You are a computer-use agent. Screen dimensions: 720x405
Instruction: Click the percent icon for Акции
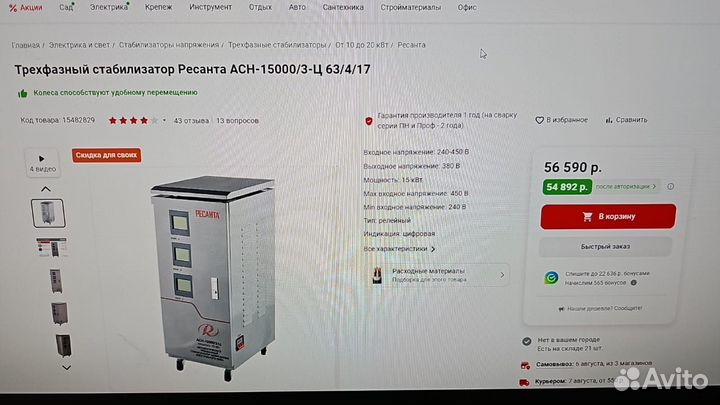point(13,8)
